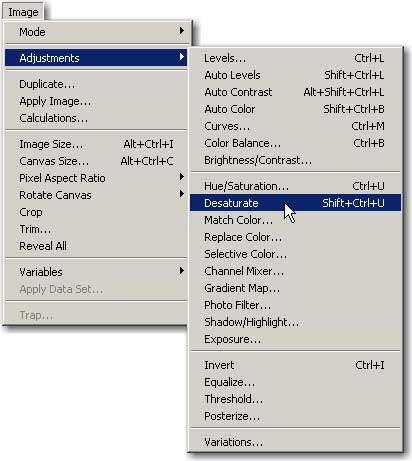Select Canvas Size… command
Screen dimensions: 412x461
96,161
